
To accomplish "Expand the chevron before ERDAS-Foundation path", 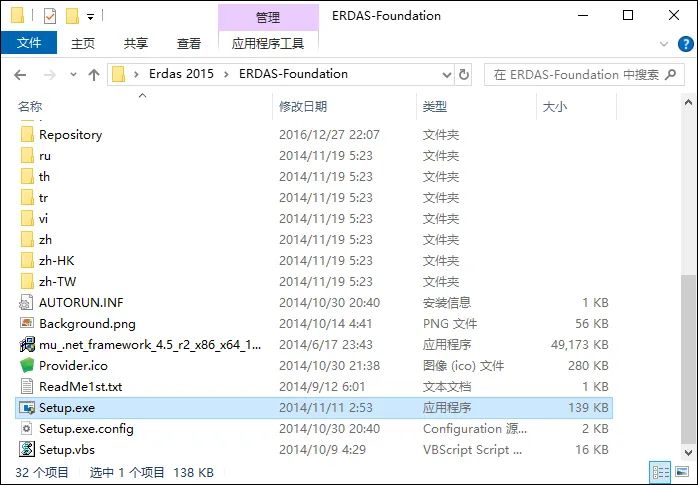I will [226, 74].
